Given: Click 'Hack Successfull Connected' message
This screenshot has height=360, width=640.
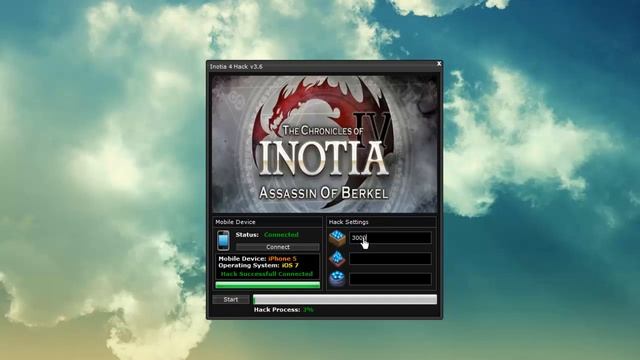Looking at the screenshot, I should pos(267,274).
